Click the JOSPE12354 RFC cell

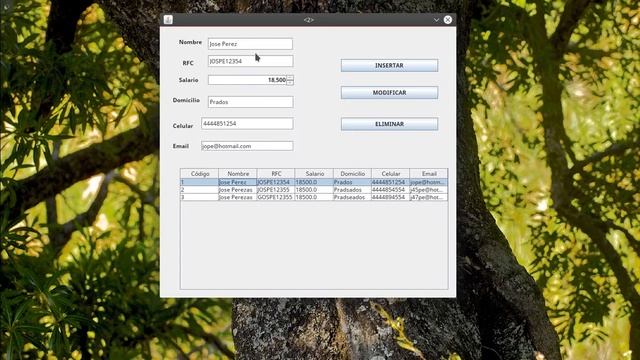pyautogui.click(x=276, y=182)
